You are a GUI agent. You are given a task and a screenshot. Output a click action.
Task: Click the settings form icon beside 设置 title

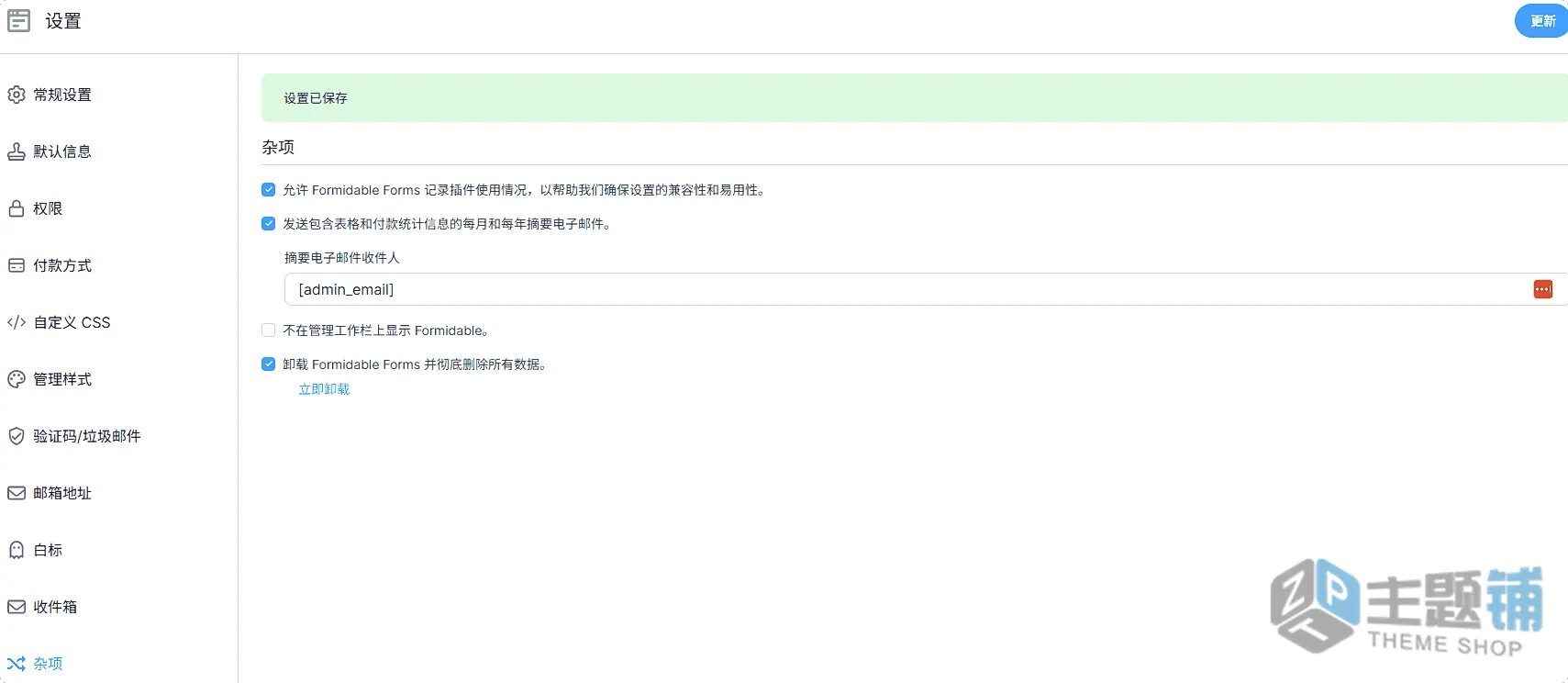pos(18,20)
